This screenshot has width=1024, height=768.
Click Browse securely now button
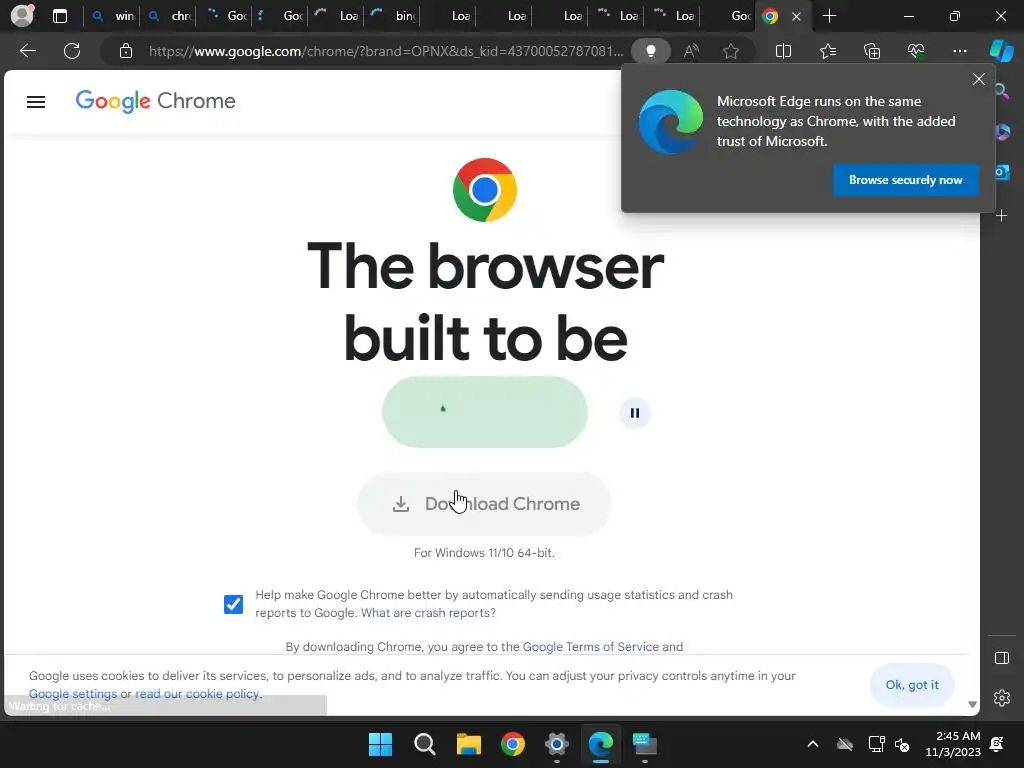coord(906,180)
